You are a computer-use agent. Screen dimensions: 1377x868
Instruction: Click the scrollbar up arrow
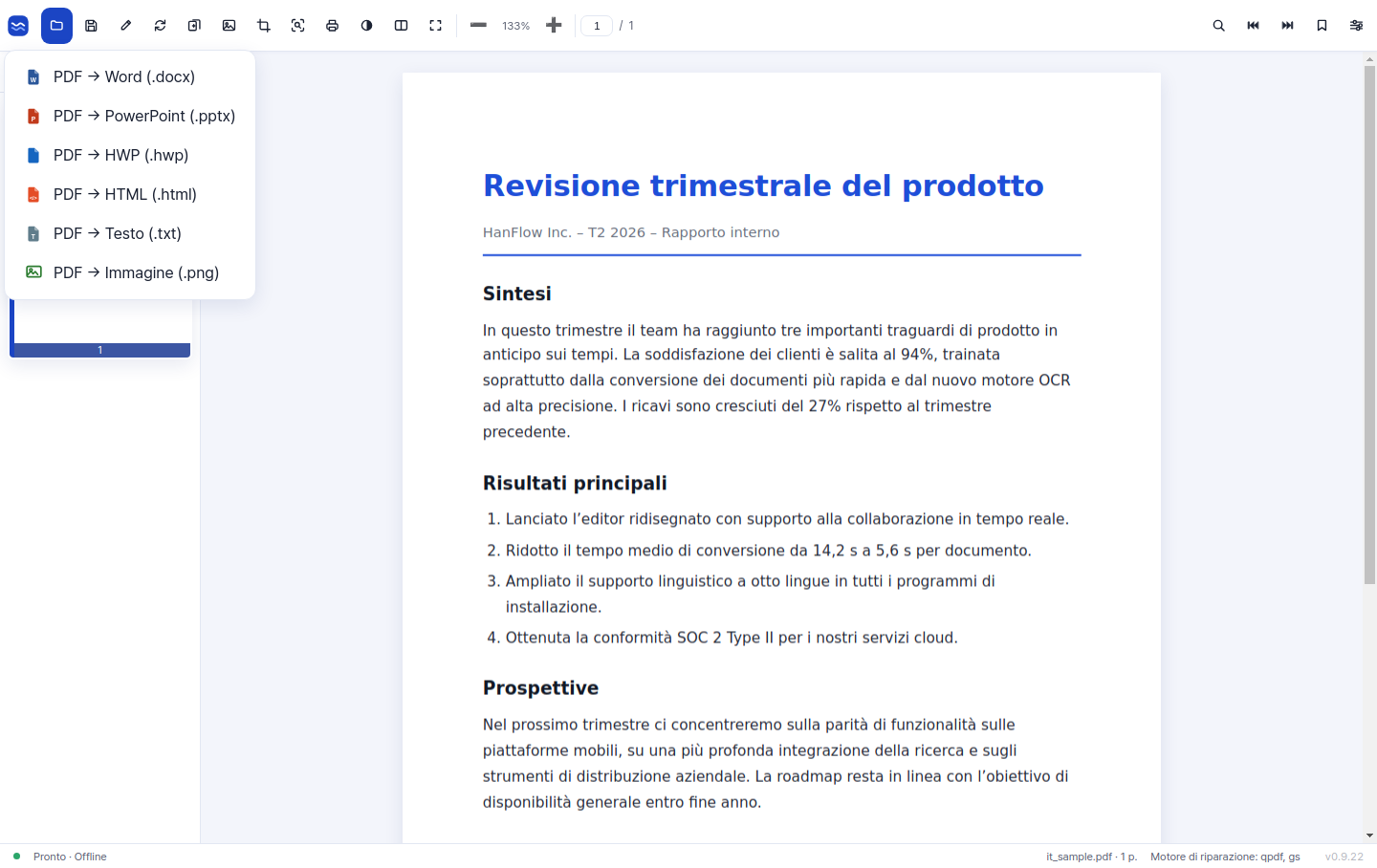click(x=1369, y=59)
